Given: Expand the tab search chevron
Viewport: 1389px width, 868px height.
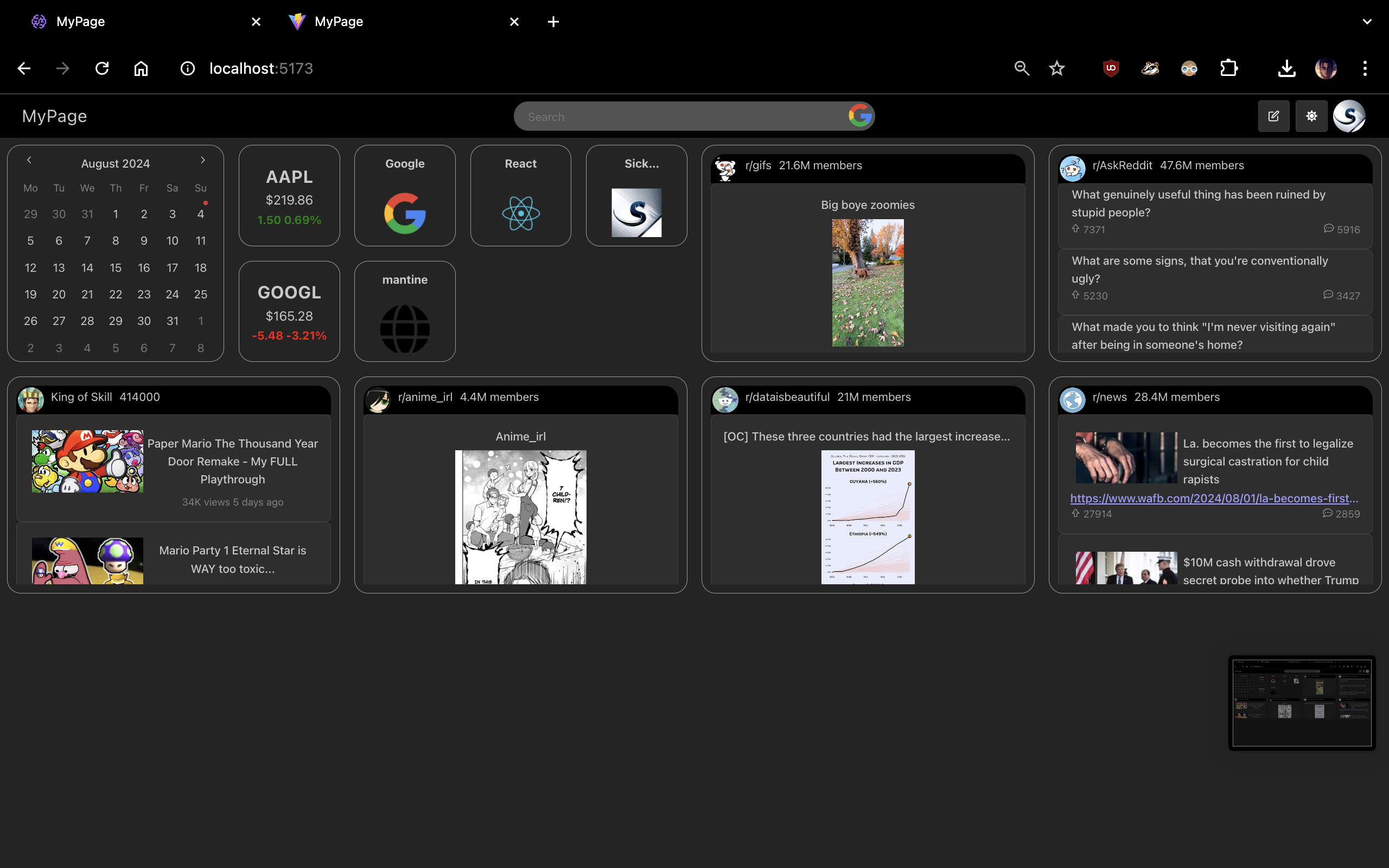Looking at the screenshot, I should 1367,22.
